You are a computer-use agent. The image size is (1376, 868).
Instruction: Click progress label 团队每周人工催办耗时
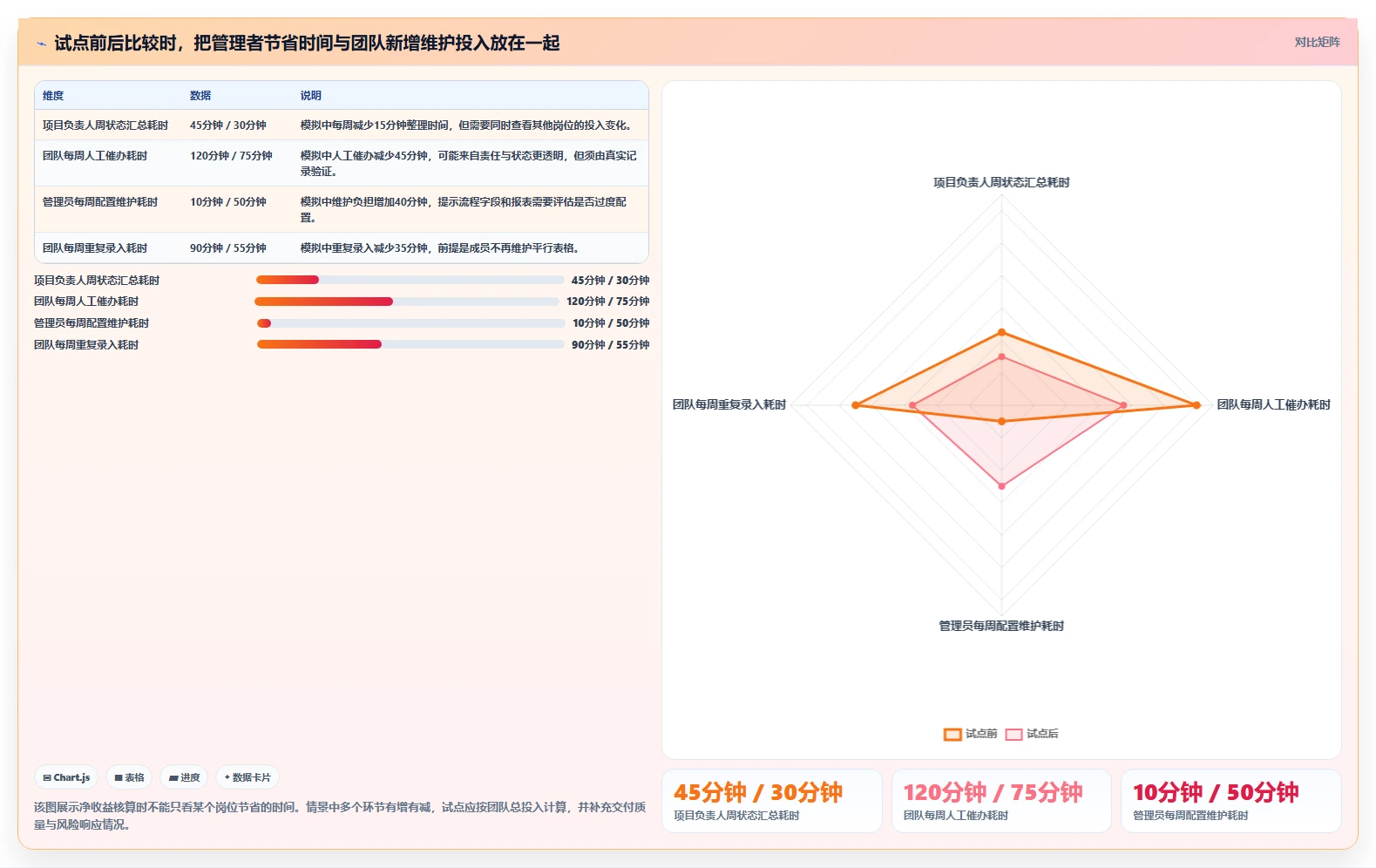[x=86, y=302]
